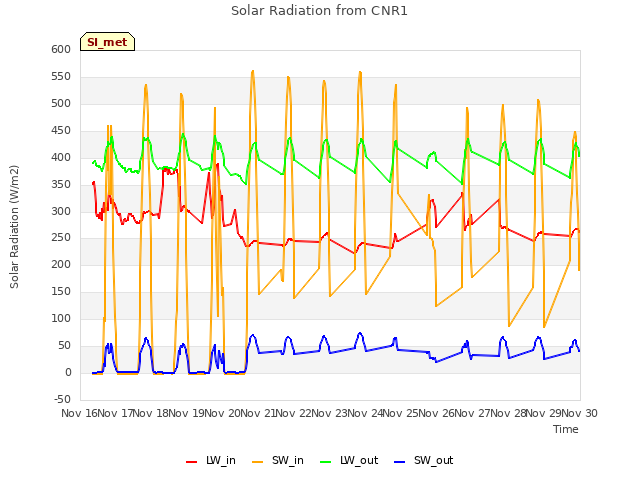Click the 450 y-axis tick label

pos(61,131)
